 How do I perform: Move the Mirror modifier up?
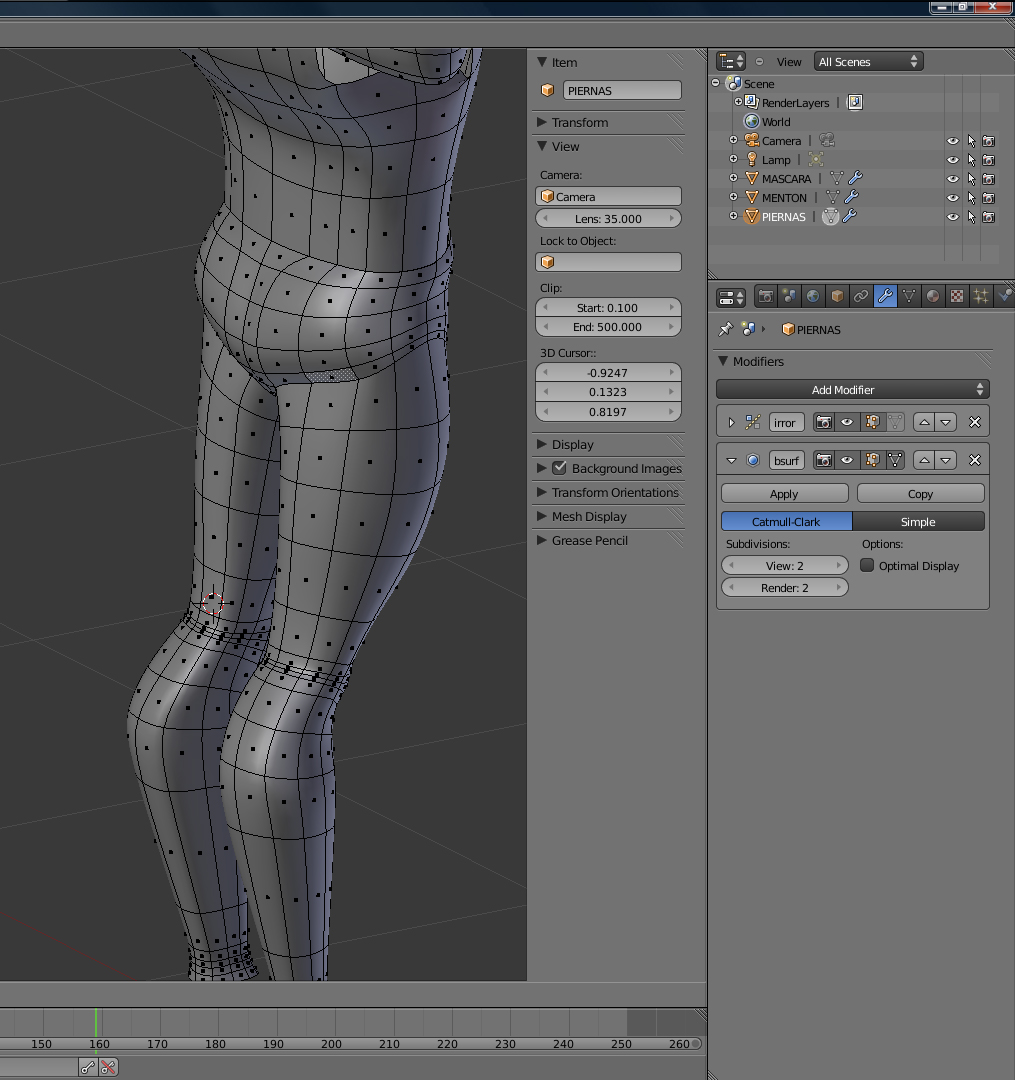924,422
